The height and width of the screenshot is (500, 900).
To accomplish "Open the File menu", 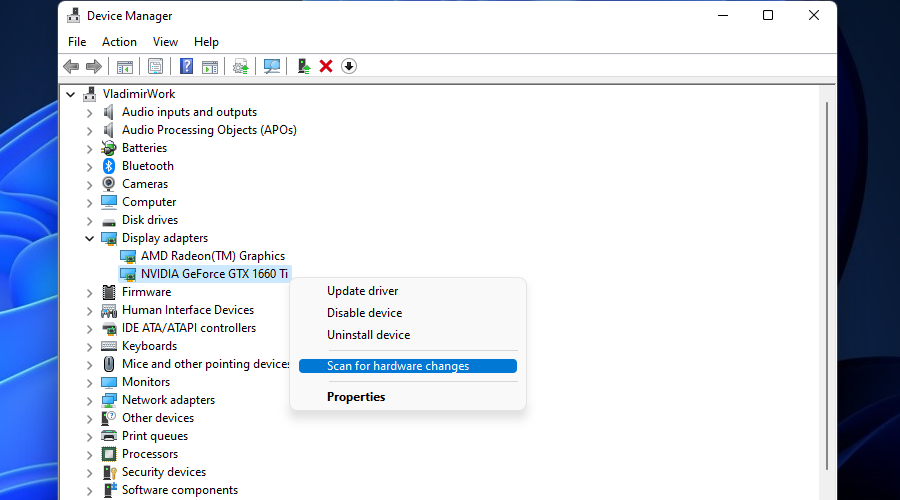I will (77, 42).
